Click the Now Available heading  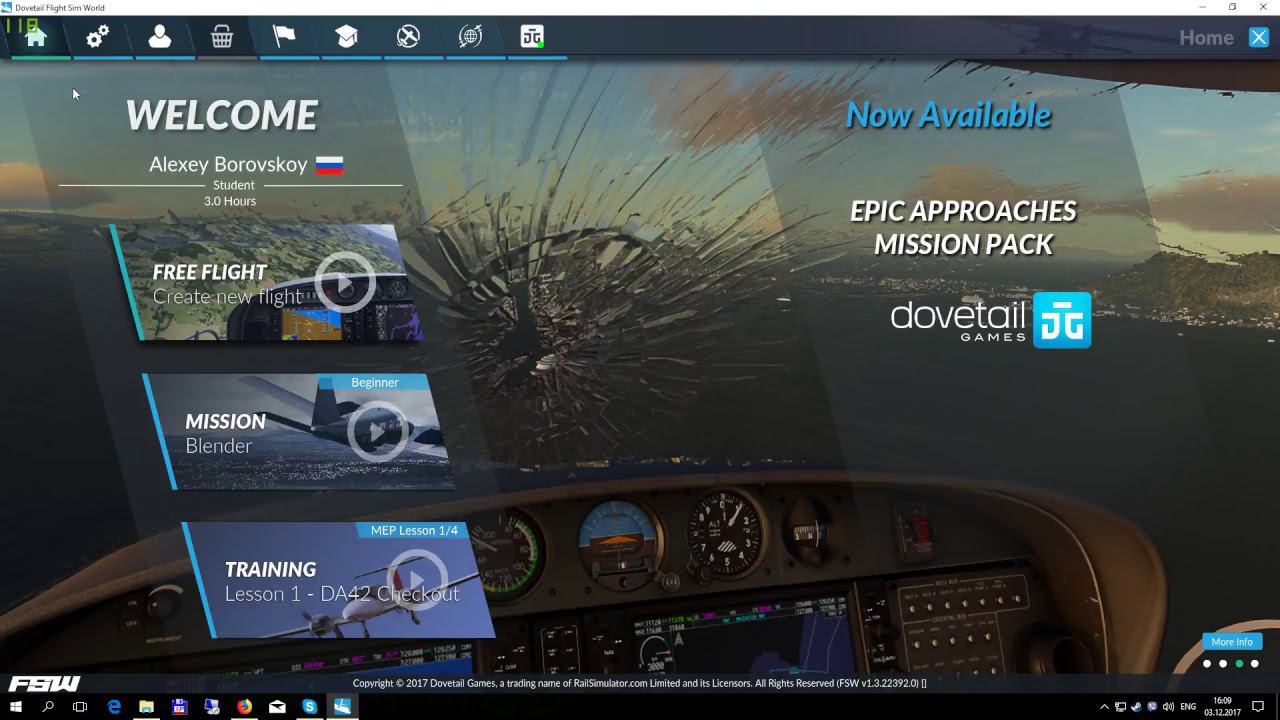(x=948, y=115)
